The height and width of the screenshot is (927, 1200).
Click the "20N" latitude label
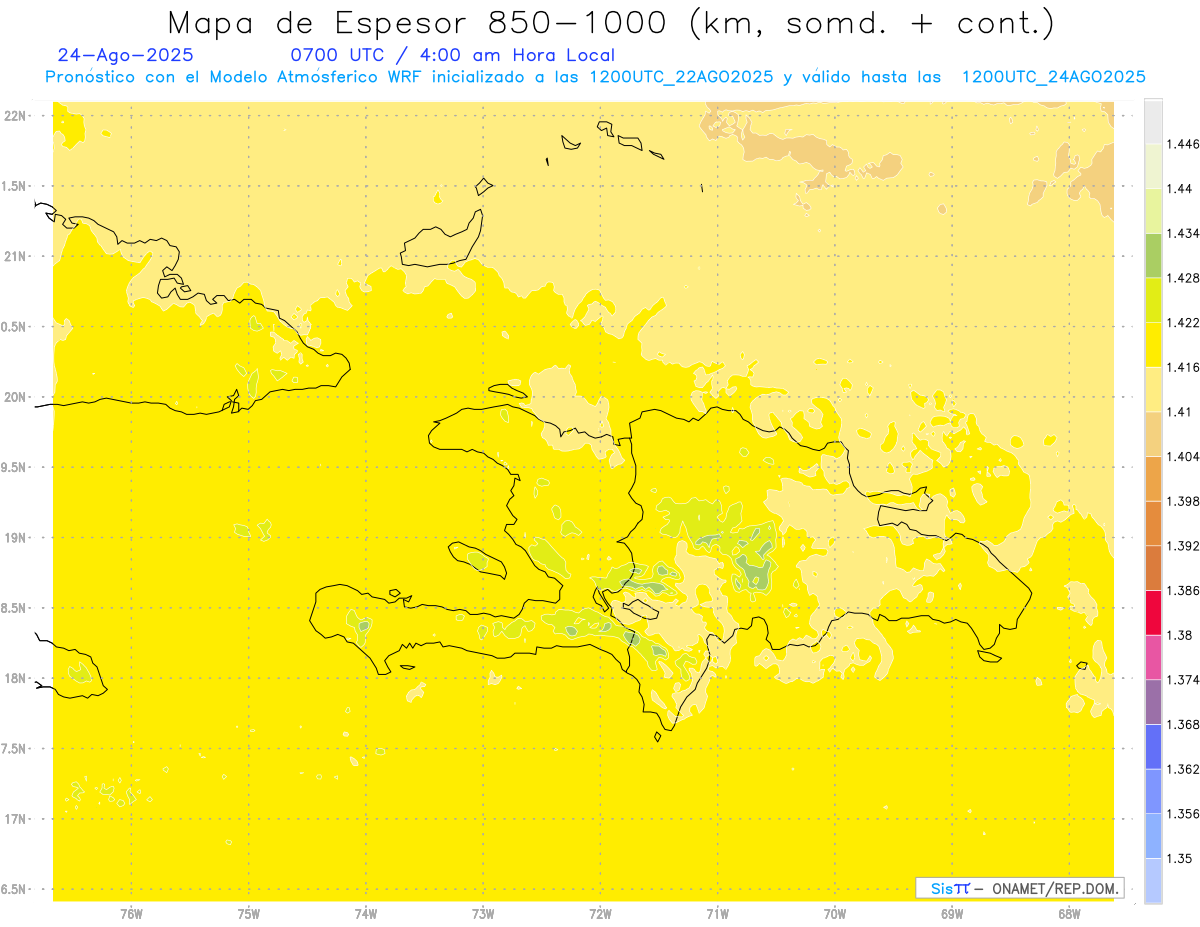point(15,397)
